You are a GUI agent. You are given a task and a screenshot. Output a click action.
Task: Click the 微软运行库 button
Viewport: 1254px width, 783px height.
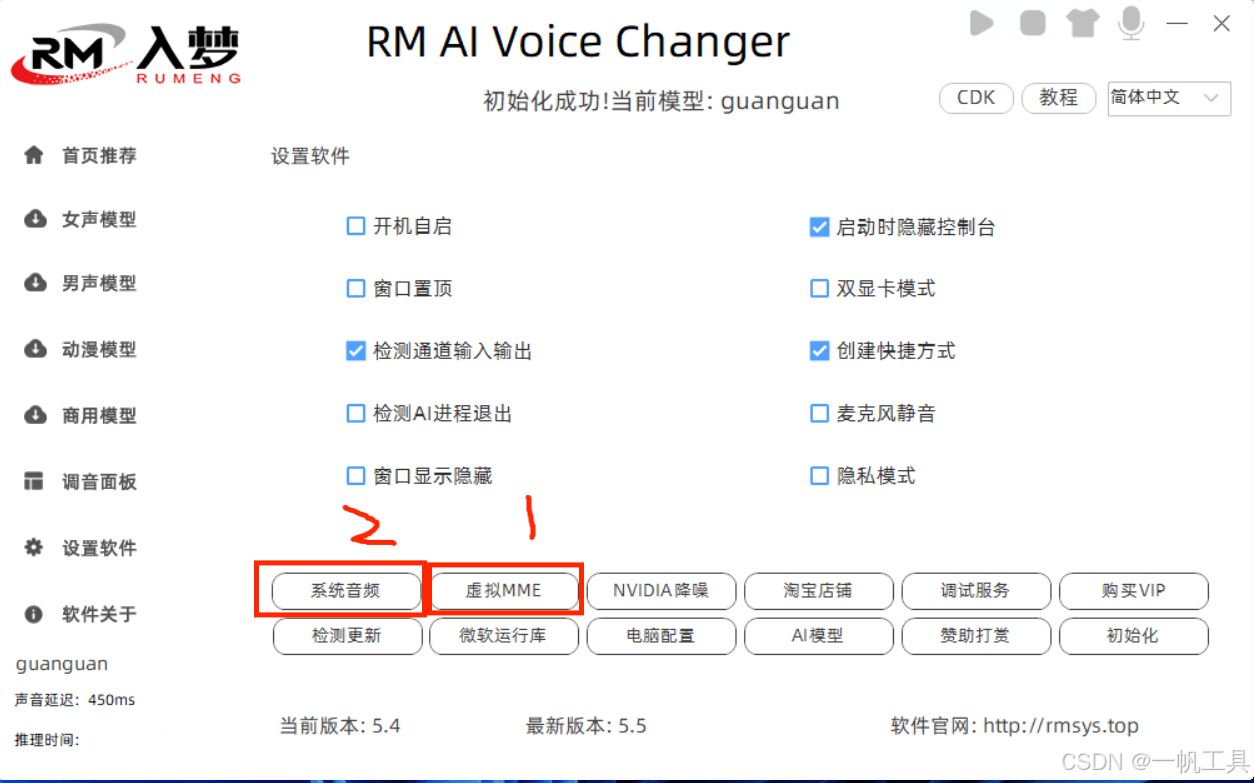(504, 635)
